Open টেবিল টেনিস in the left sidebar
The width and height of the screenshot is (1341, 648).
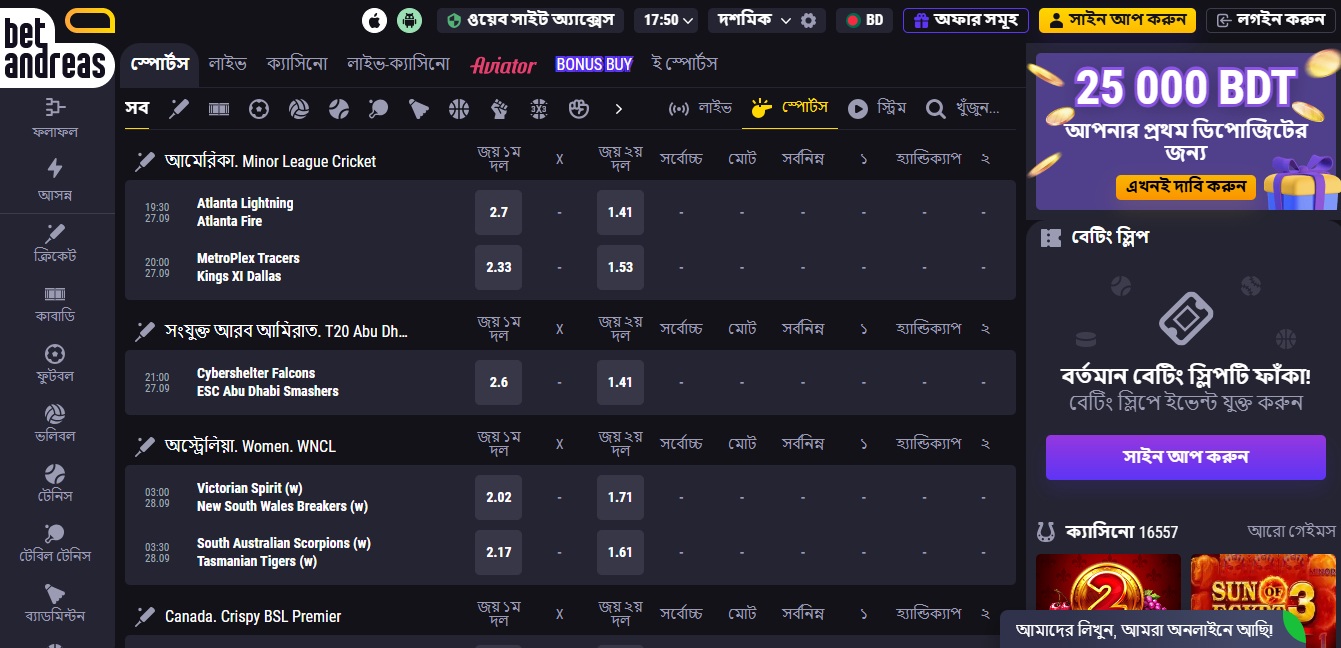point(56,543)
